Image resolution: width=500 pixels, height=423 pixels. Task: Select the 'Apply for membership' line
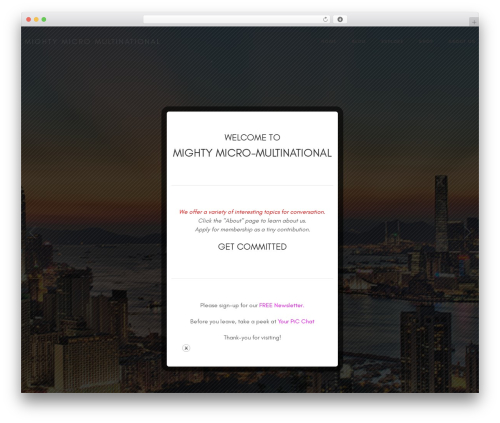(x=252, y=230)
